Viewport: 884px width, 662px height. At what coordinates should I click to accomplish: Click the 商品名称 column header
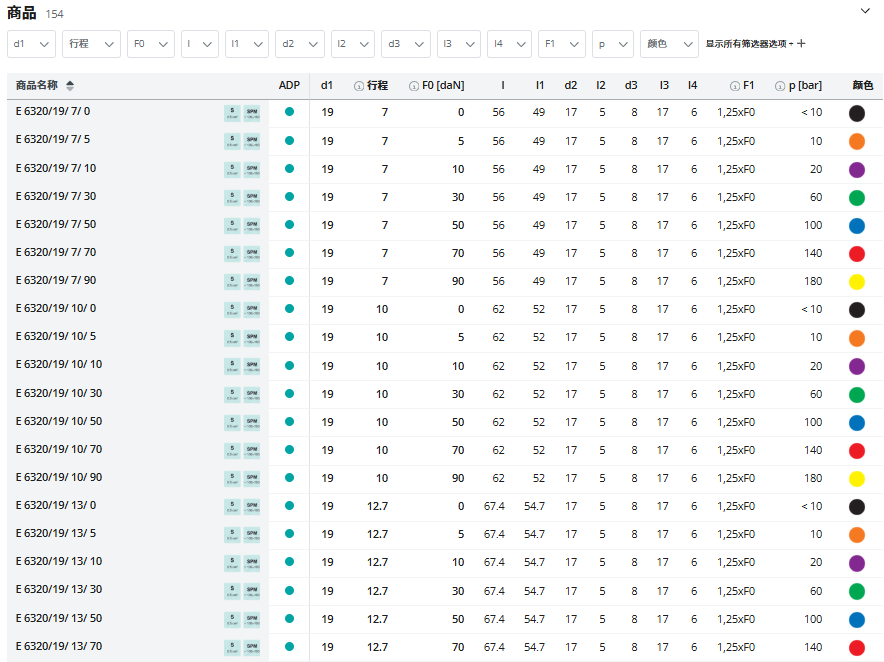tap(37, 86)
